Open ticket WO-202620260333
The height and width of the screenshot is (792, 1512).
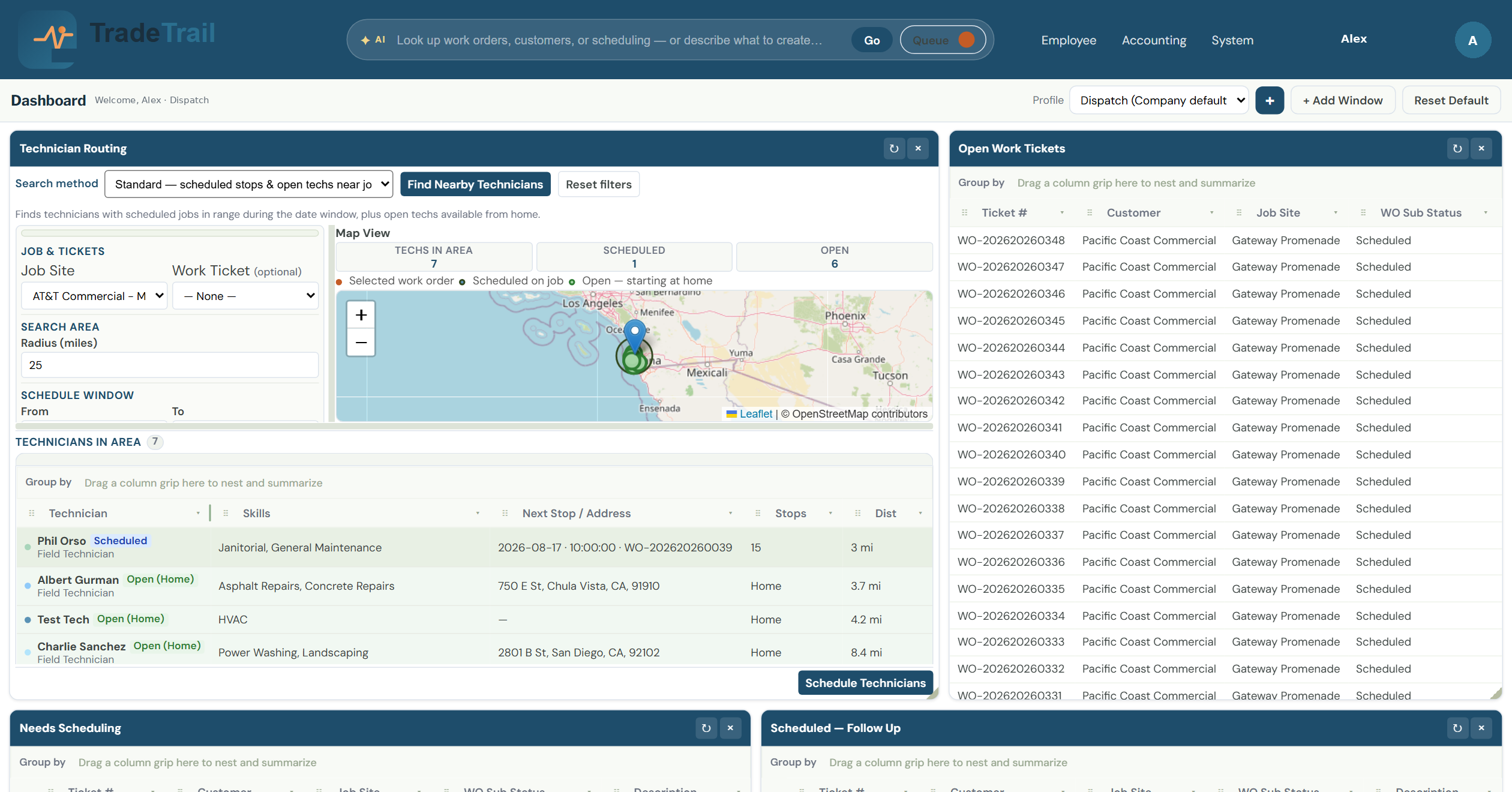tap(1011, 641)
